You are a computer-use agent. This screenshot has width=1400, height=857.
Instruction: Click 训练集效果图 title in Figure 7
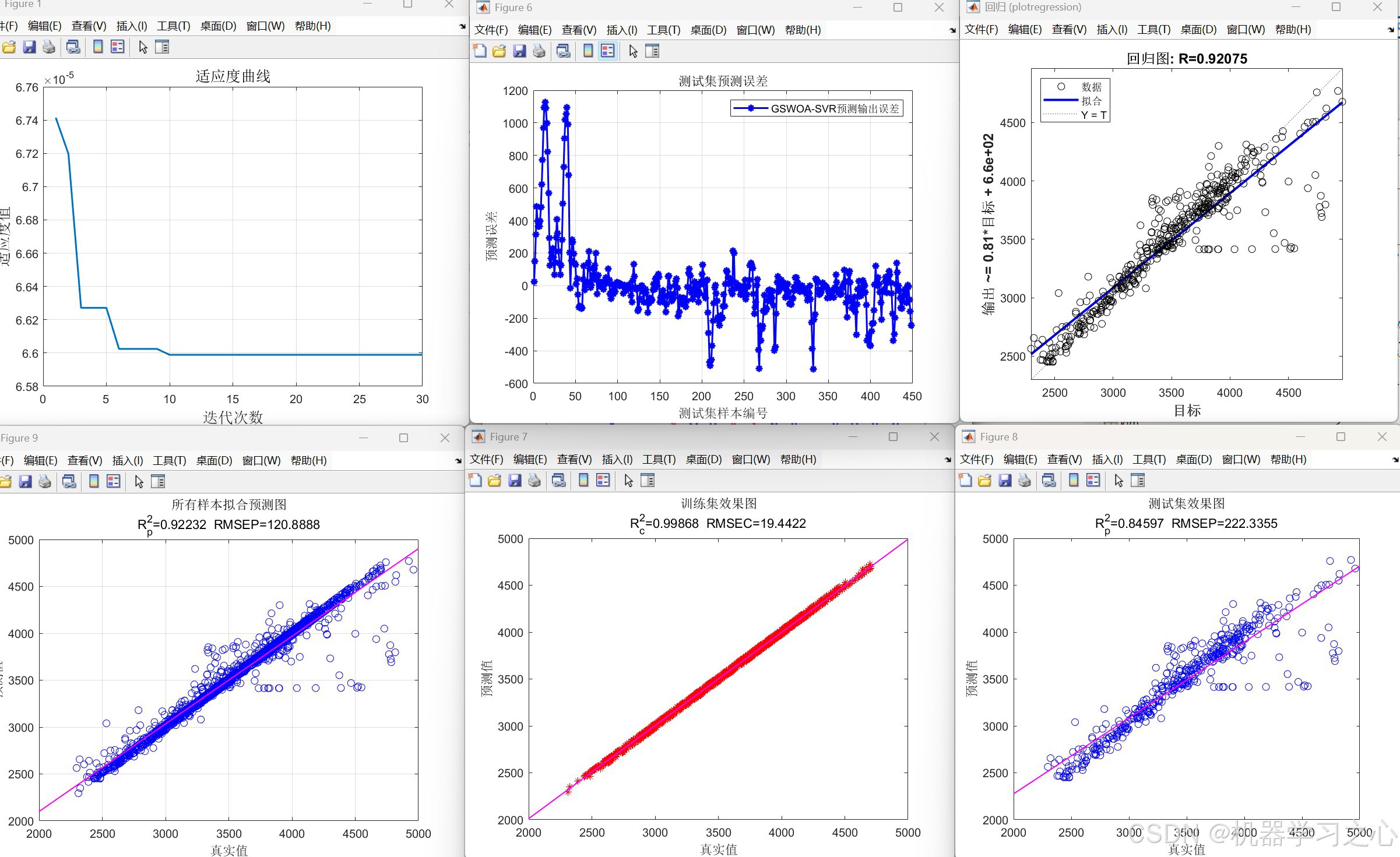[x=718, y=503]
